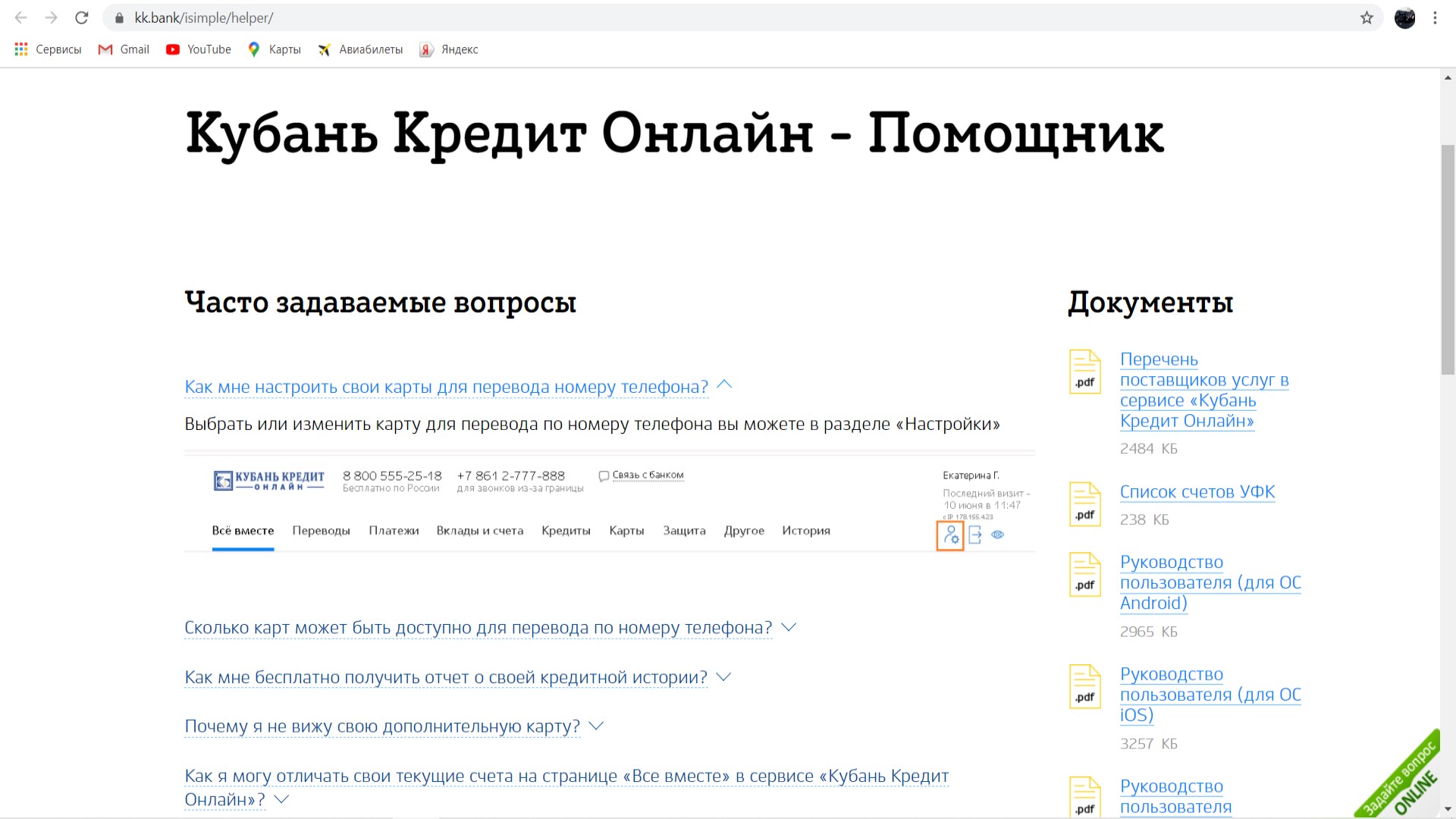The image size is (1456, 819).
Task: Open question Как мне настроить свои карты
Action: point(446,387)
